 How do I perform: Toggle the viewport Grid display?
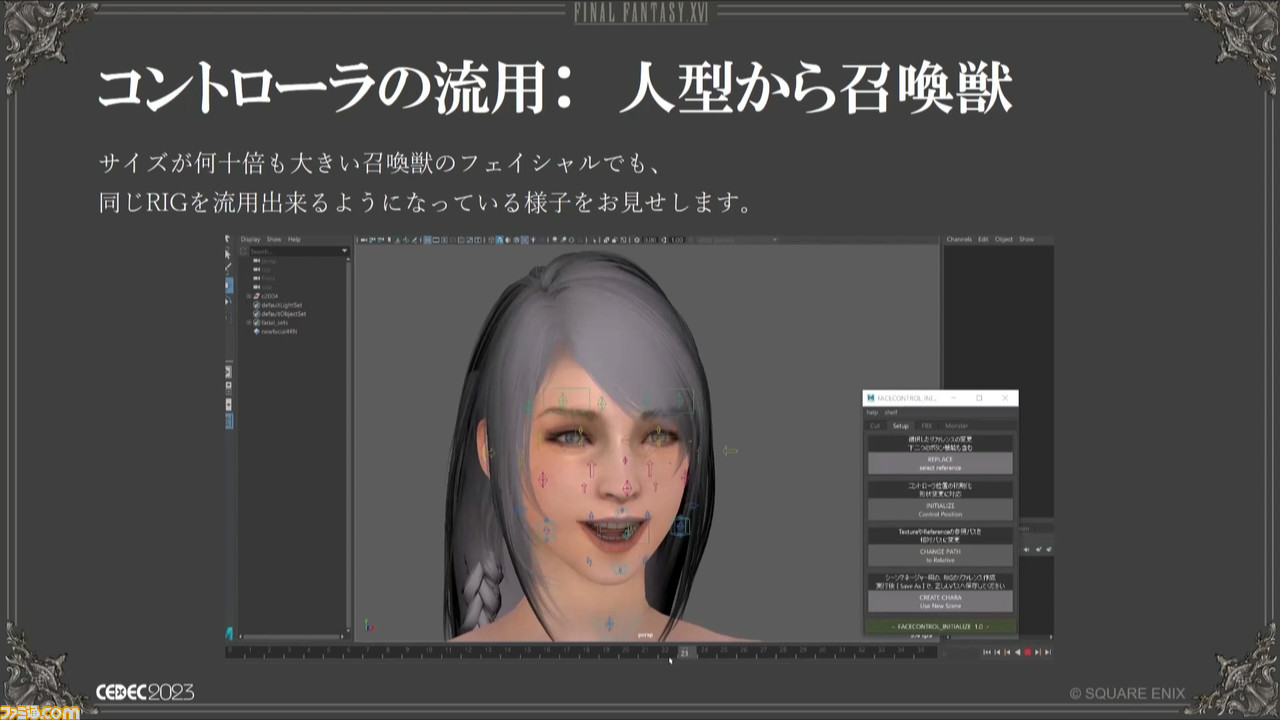point(427,240)
